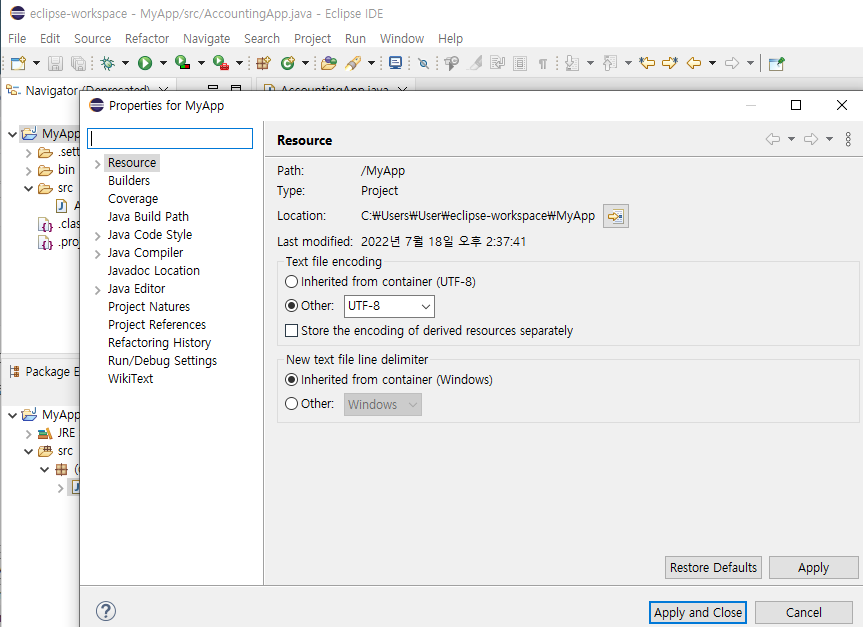The width and height of the screenshot is (863, 627).
Task: Click the Restore Defaults button
Action: [x=713, y=568]
